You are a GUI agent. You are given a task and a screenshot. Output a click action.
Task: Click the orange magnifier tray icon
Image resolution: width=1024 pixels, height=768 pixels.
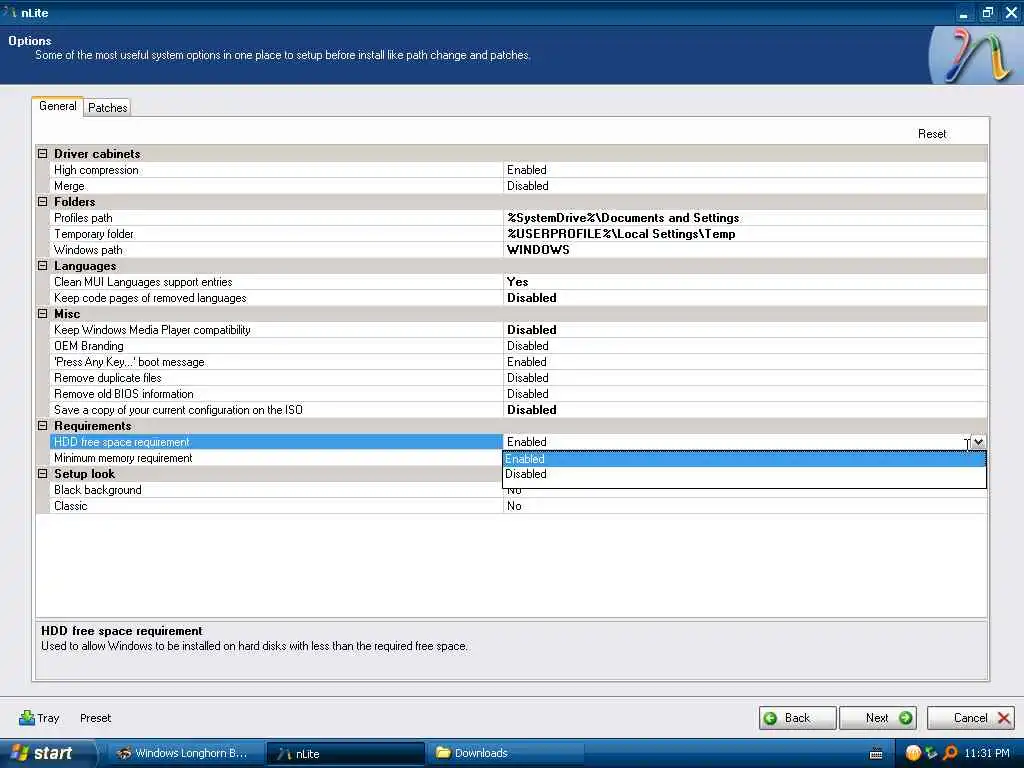[950, 754]
